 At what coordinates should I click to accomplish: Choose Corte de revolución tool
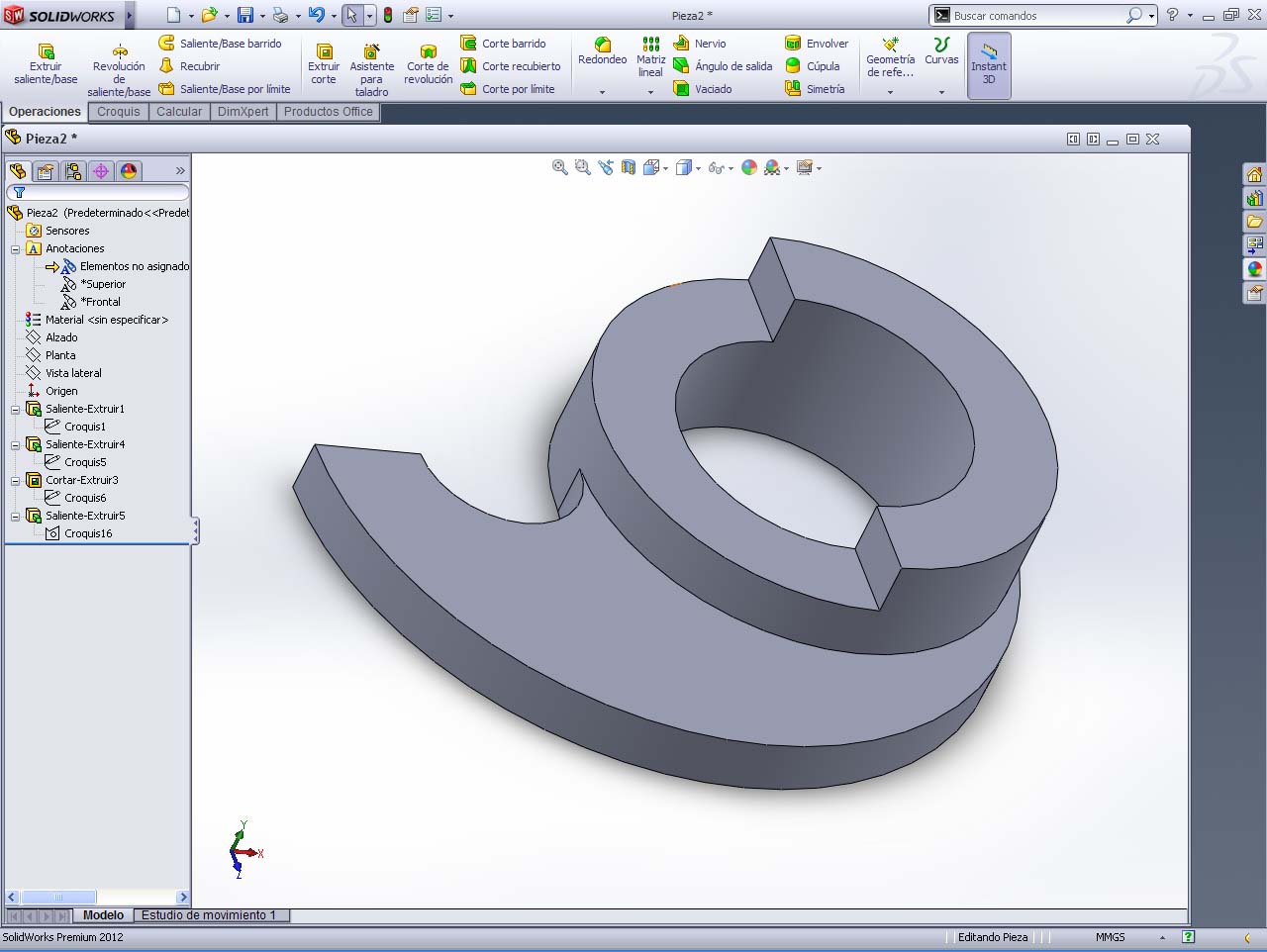click(x=429, y=64)
